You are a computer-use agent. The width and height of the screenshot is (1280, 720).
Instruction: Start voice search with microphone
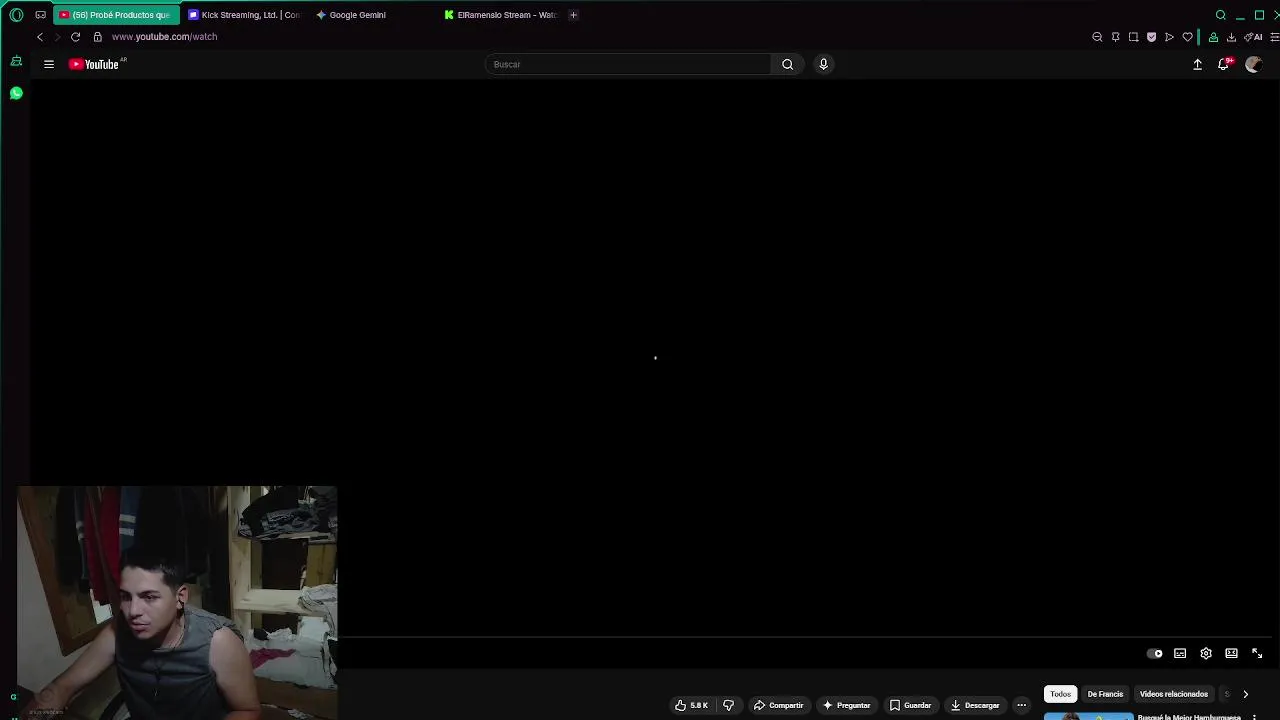823,64
